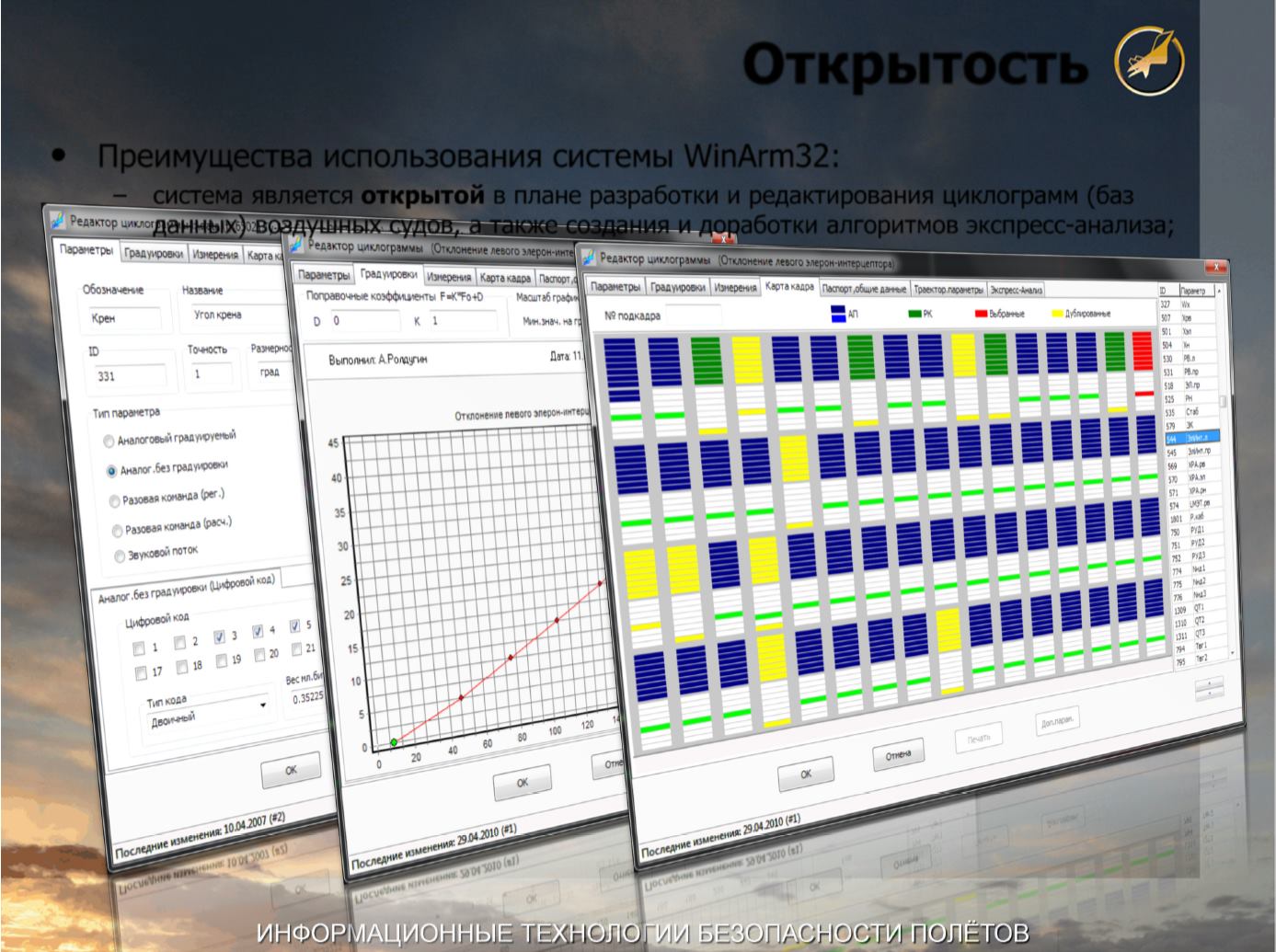The width and height of the screenshot is (1276, 952).
Task: Select list row 535 Стаб
Action: tap(1191, 412)
